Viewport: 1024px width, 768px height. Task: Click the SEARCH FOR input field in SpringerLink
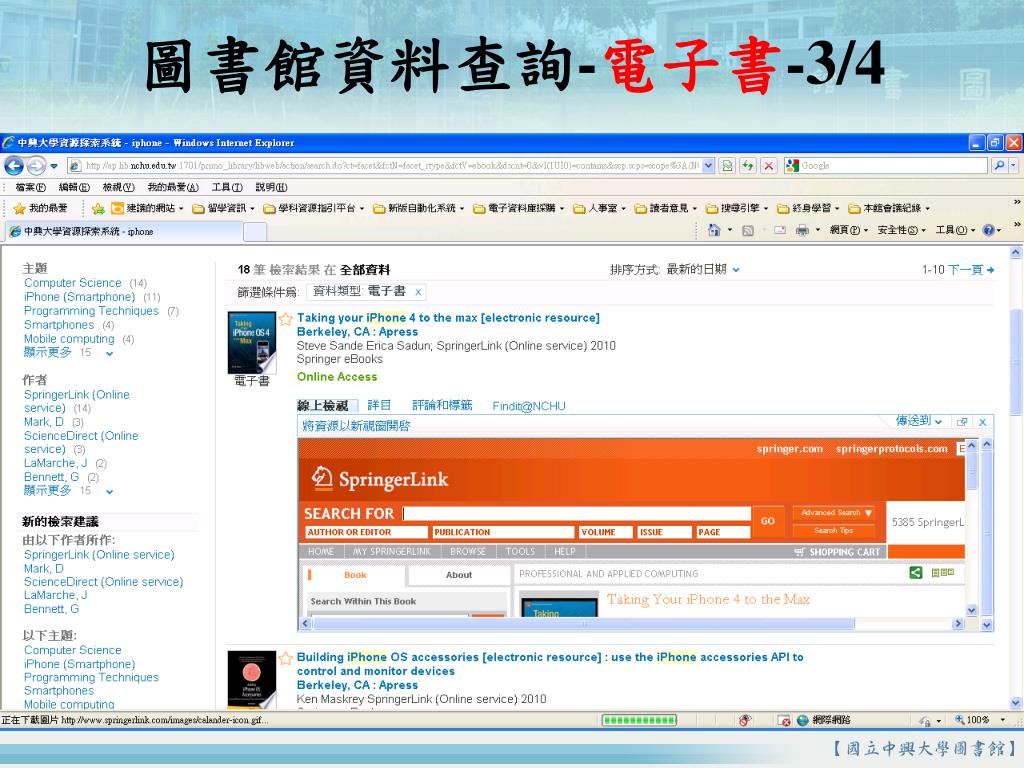pyautogui.click(x=577, y=513)
